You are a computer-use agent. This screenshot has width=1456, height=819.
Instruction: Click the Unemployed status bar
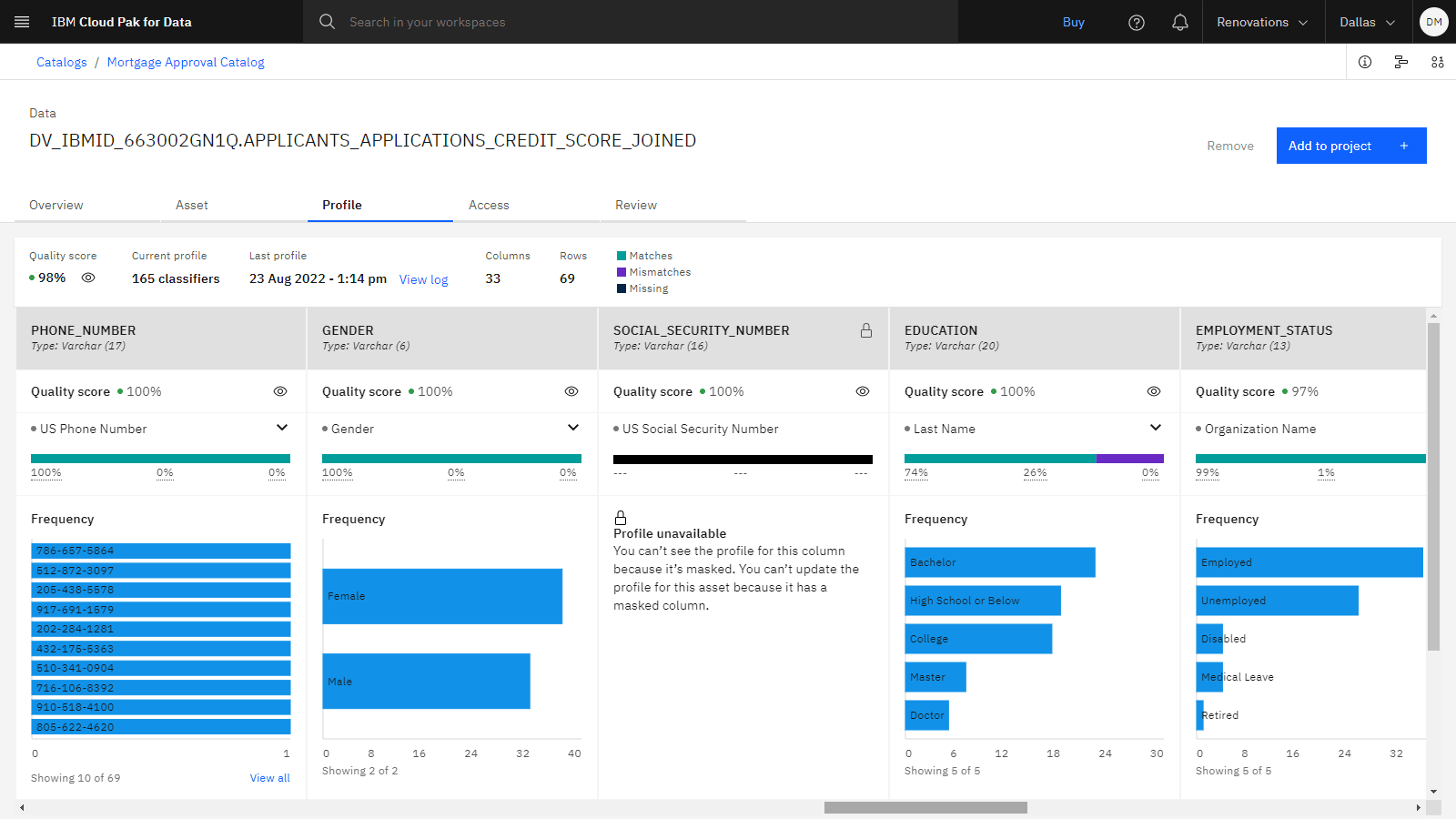click(1278, 601)
